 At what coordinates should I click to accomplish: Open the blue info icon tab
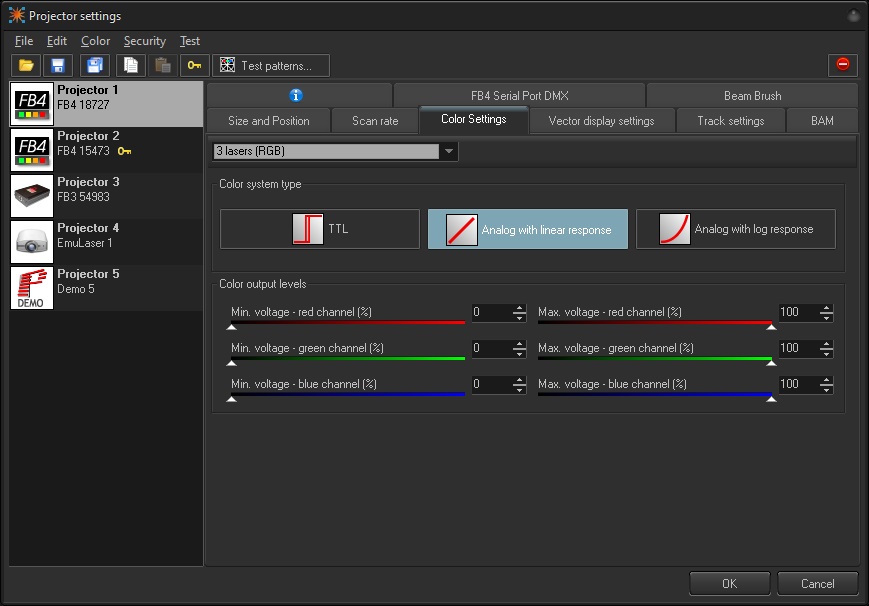296,96
